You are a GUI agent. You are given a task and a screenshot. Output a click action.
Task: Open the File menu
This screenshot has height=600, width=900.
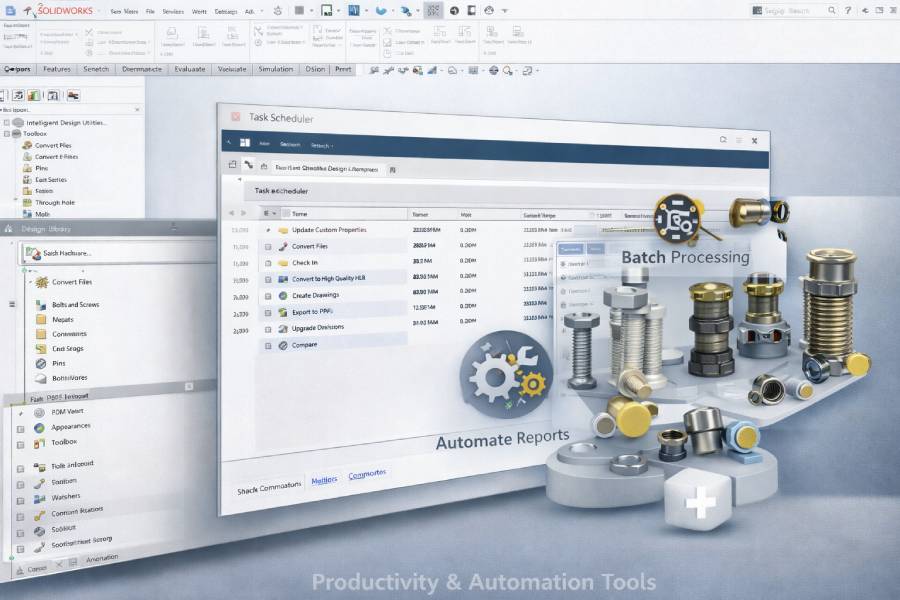pyautogui.click(x=150, y=11)
